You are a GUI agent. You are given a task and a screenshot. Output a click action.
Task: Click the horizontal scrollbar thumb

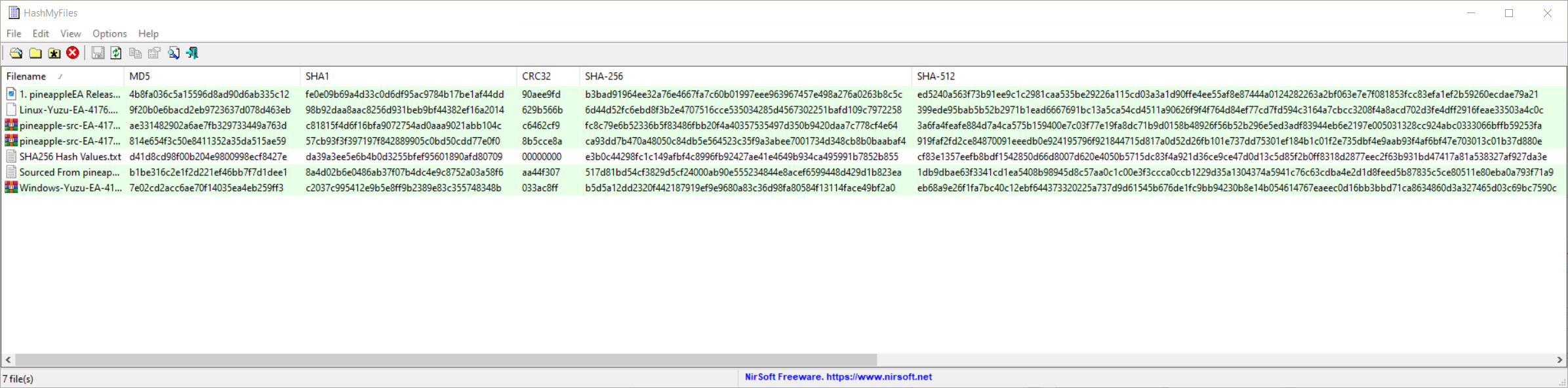pos(446,360)
